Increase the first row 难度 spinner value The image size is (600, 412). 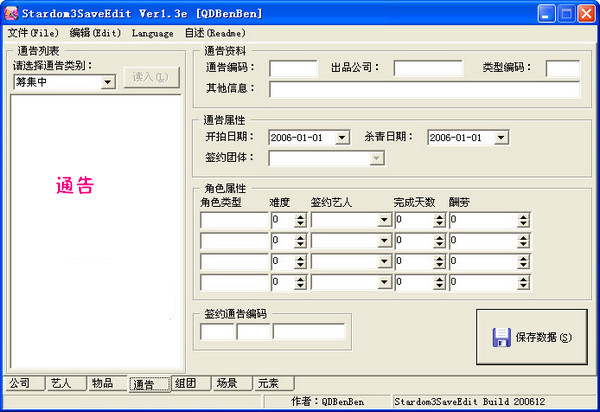pyautogui.click(x=300, y=216)
